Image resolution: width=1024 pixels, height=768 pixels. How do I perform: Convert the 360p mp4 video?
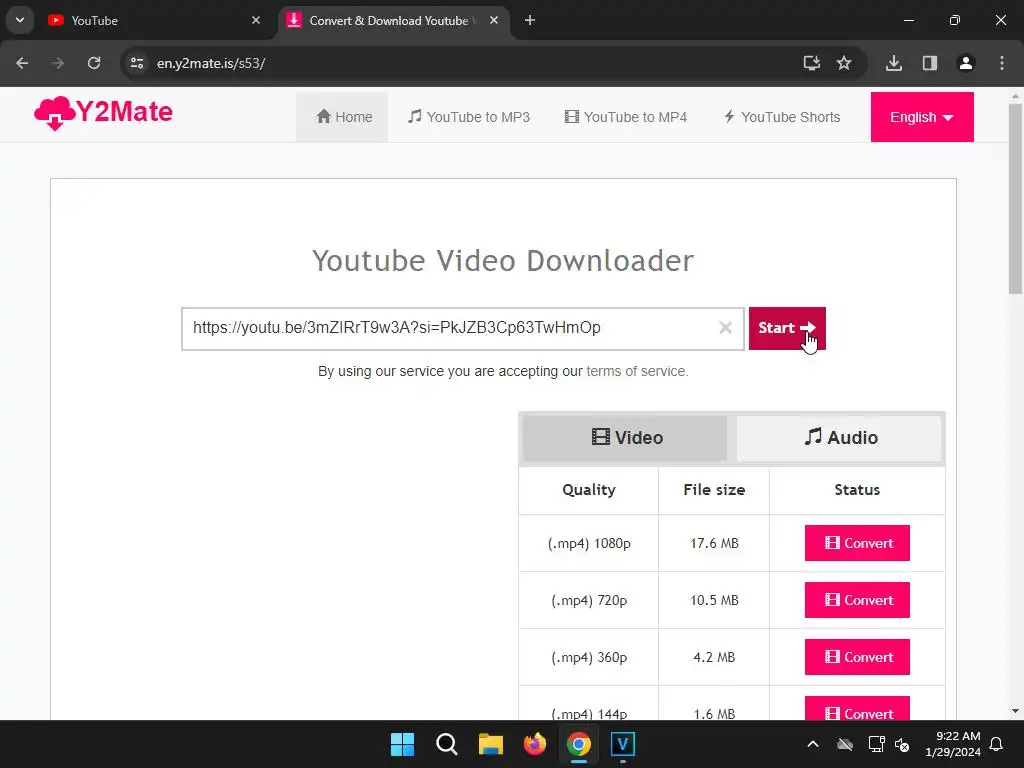[857, 657]
